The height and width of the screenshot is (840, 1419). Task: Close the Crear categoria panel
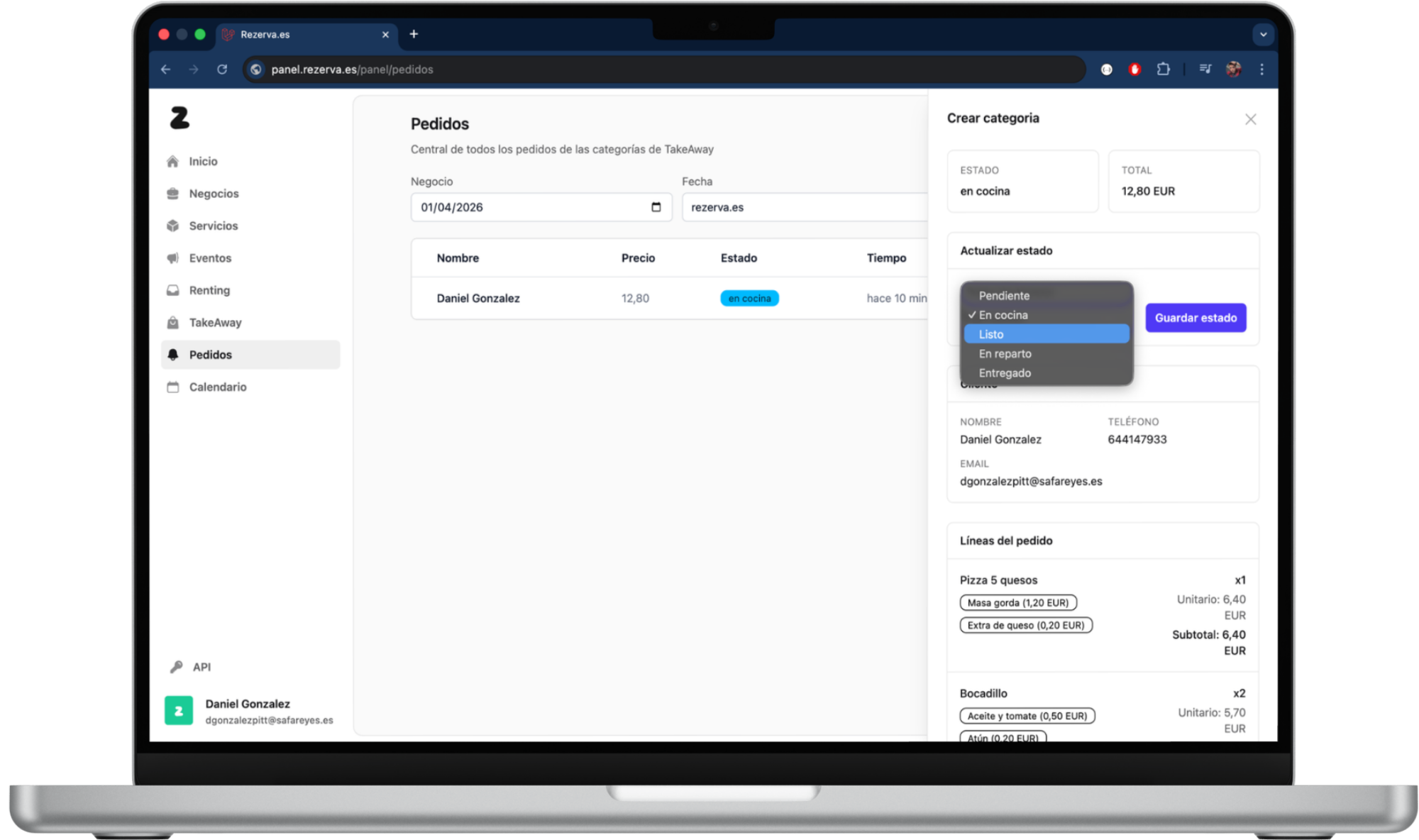coord(1250,119)
